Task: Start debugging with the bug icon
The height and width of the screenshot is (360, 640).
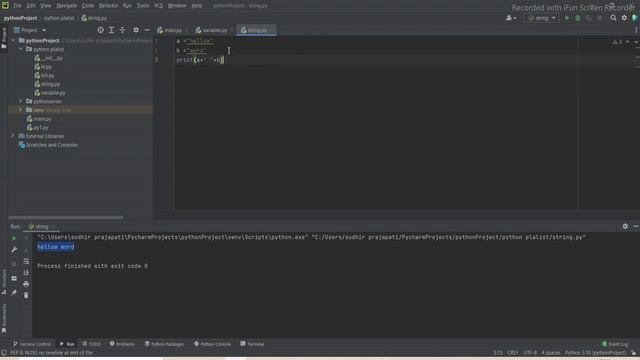Action: point(578,18)
